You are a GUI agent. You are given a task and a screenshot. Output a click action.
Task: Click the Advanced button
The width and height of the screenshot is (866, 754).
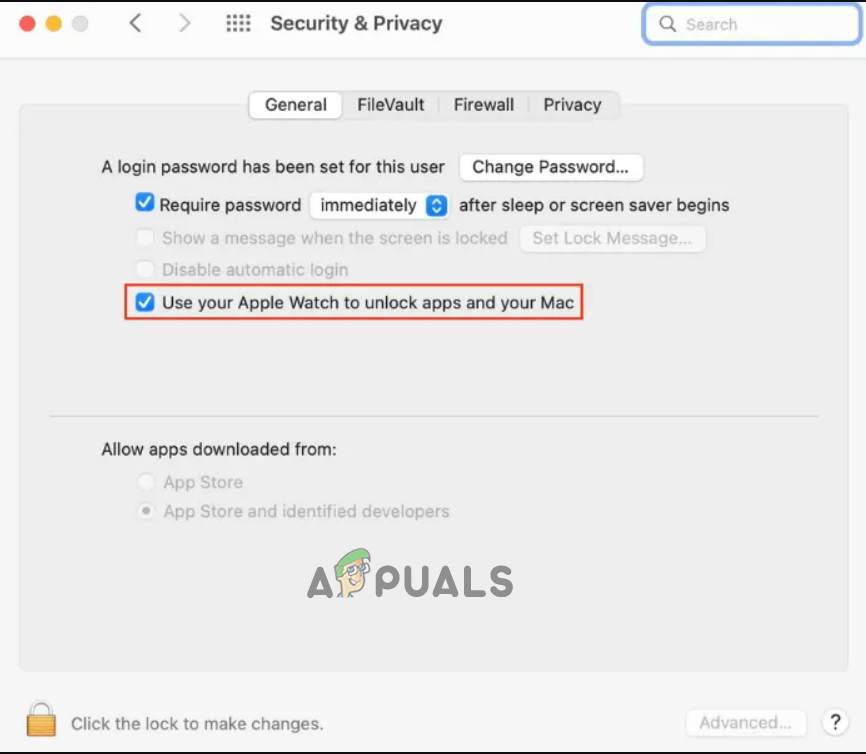click(746, 721)
